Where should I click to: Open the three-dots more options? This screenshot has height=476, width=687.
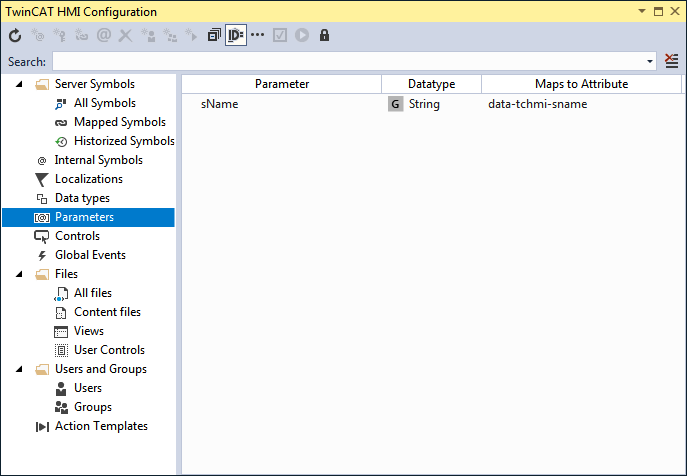(x=258, y=35)
